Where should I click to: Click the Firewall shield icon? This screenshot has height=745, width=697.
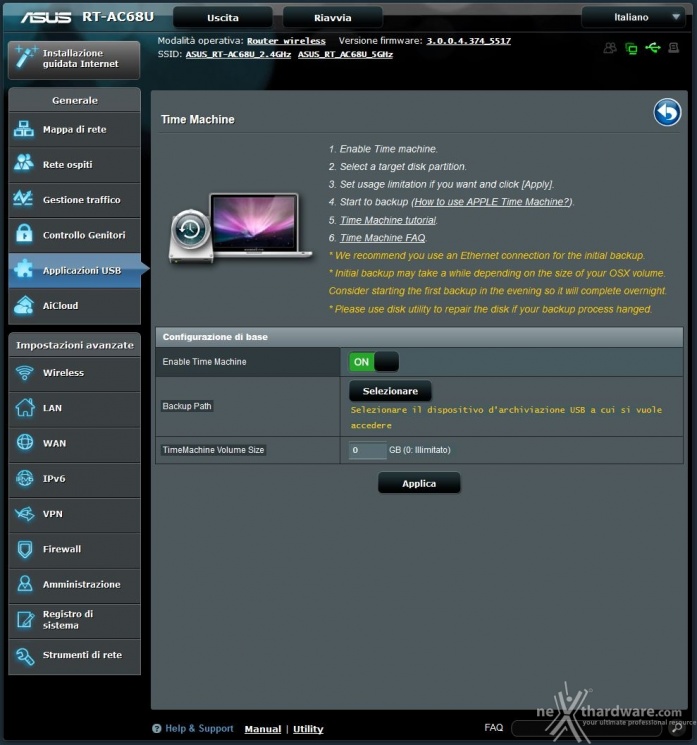(24, 549)
